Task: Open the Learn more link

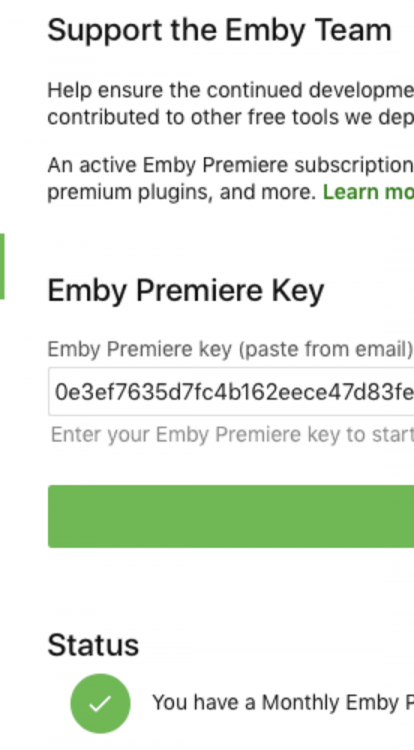Action: 368,192
